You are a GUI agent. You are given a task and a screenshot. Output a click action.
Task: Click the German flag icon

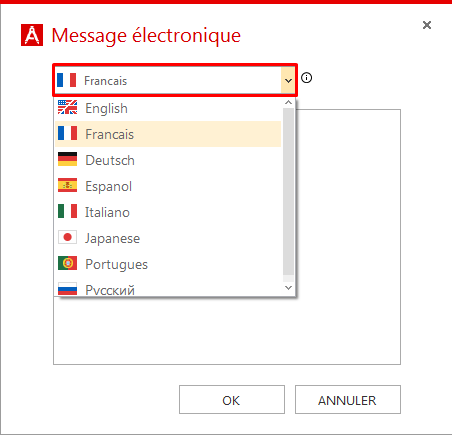67,159
